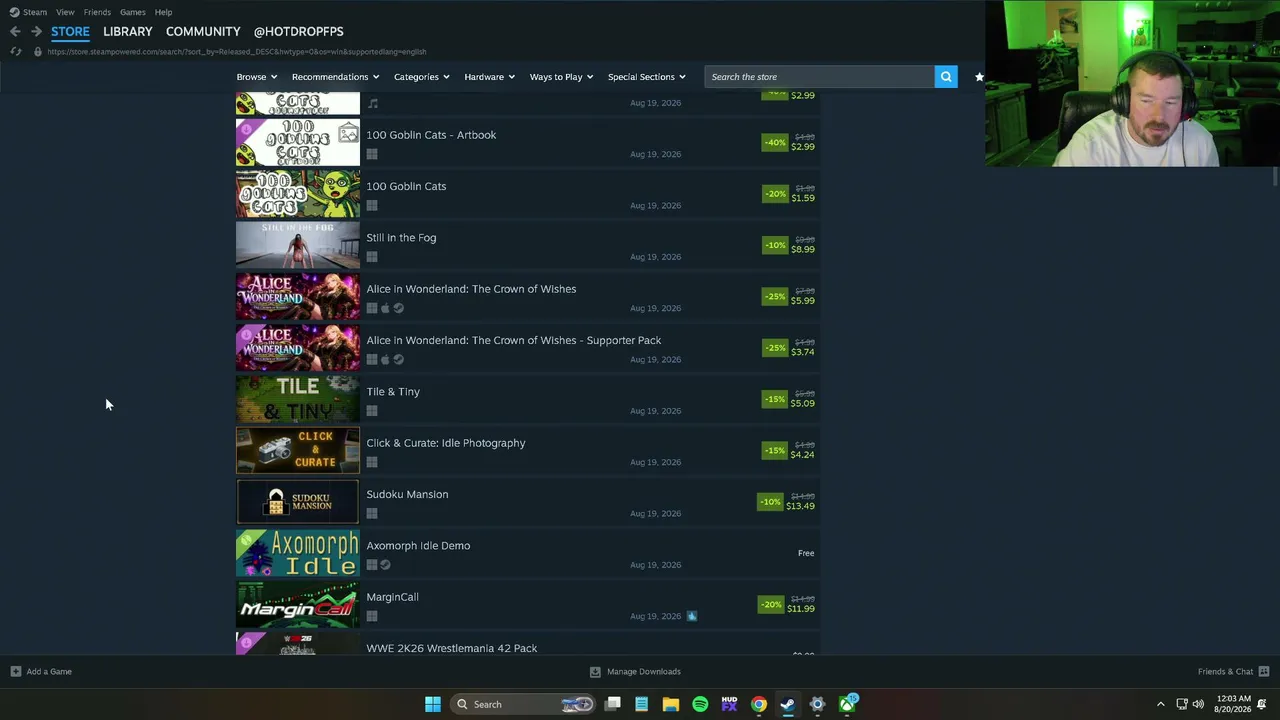
Task: Launch Spotify from the taskbar
Action: [x=700, y=704]
